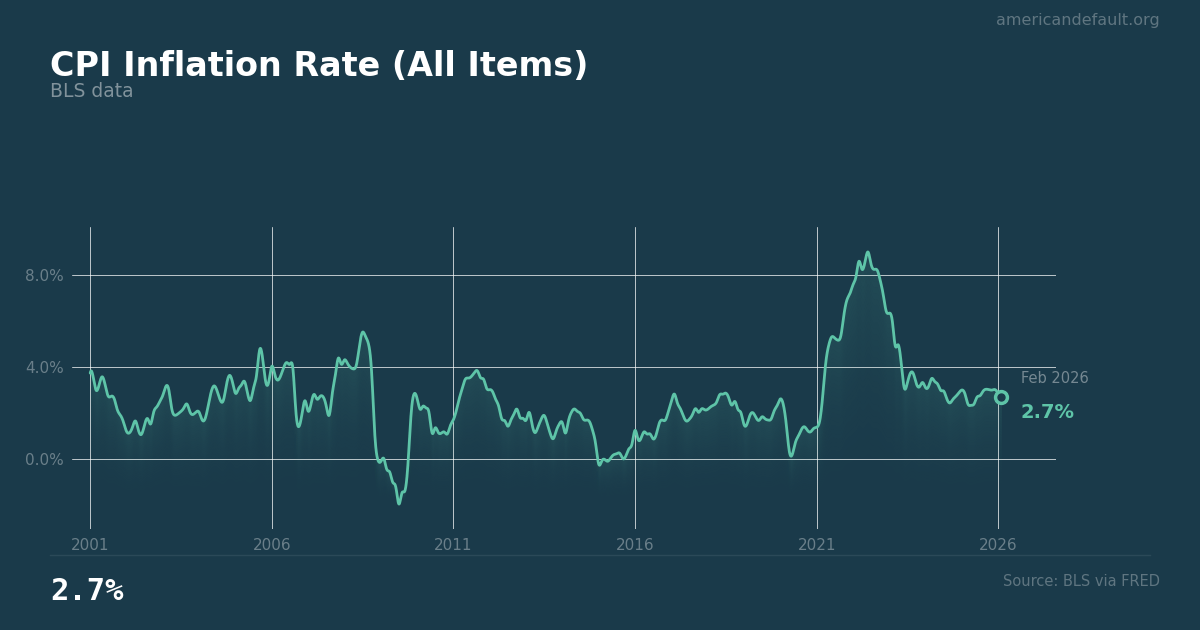Image resolution: width=1200 pixels, height=630 pixels.
Task: Select the 2021 x-axis tick label
Action: 817,545
